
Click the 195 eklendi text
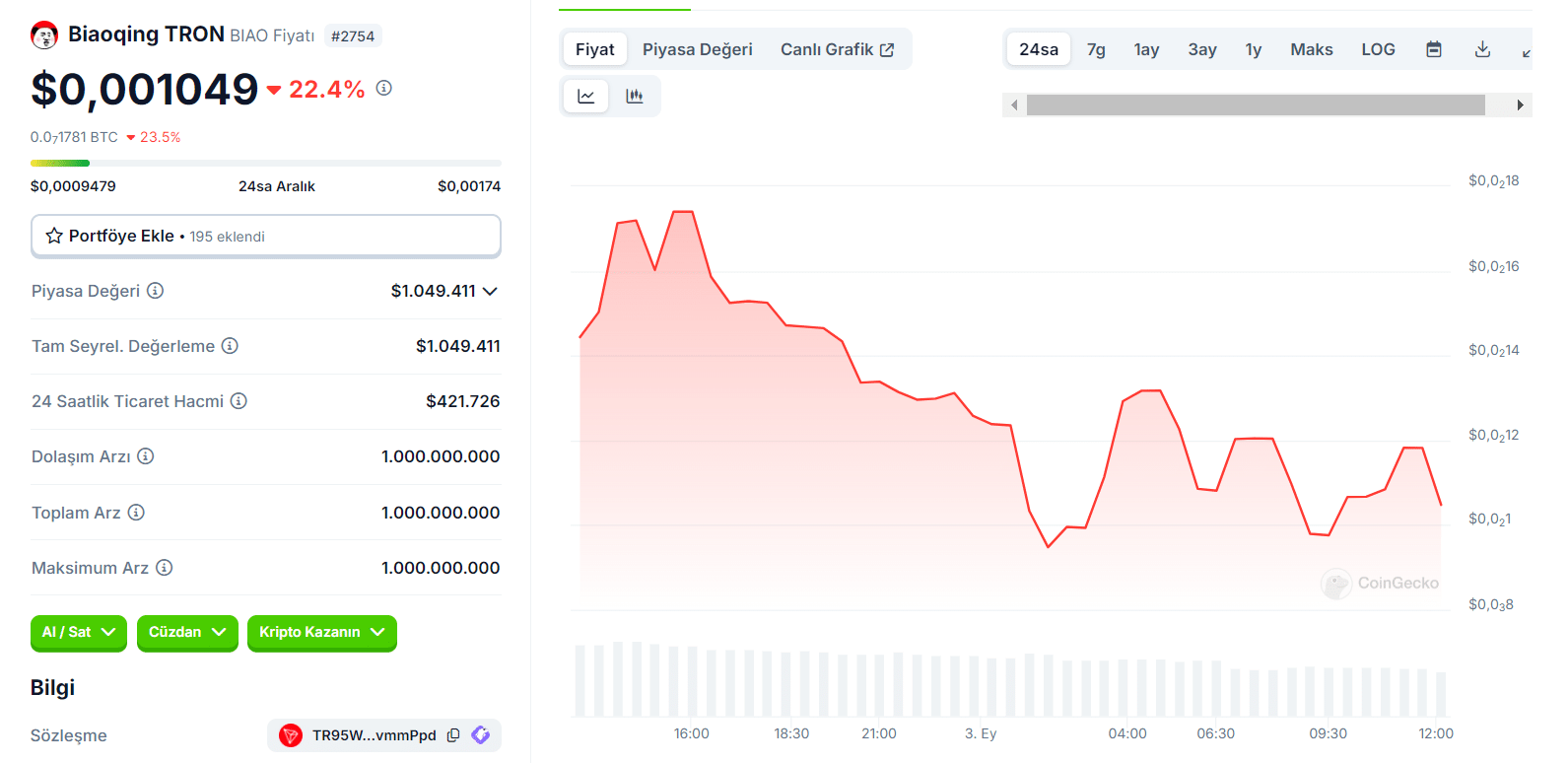point(228,237)
